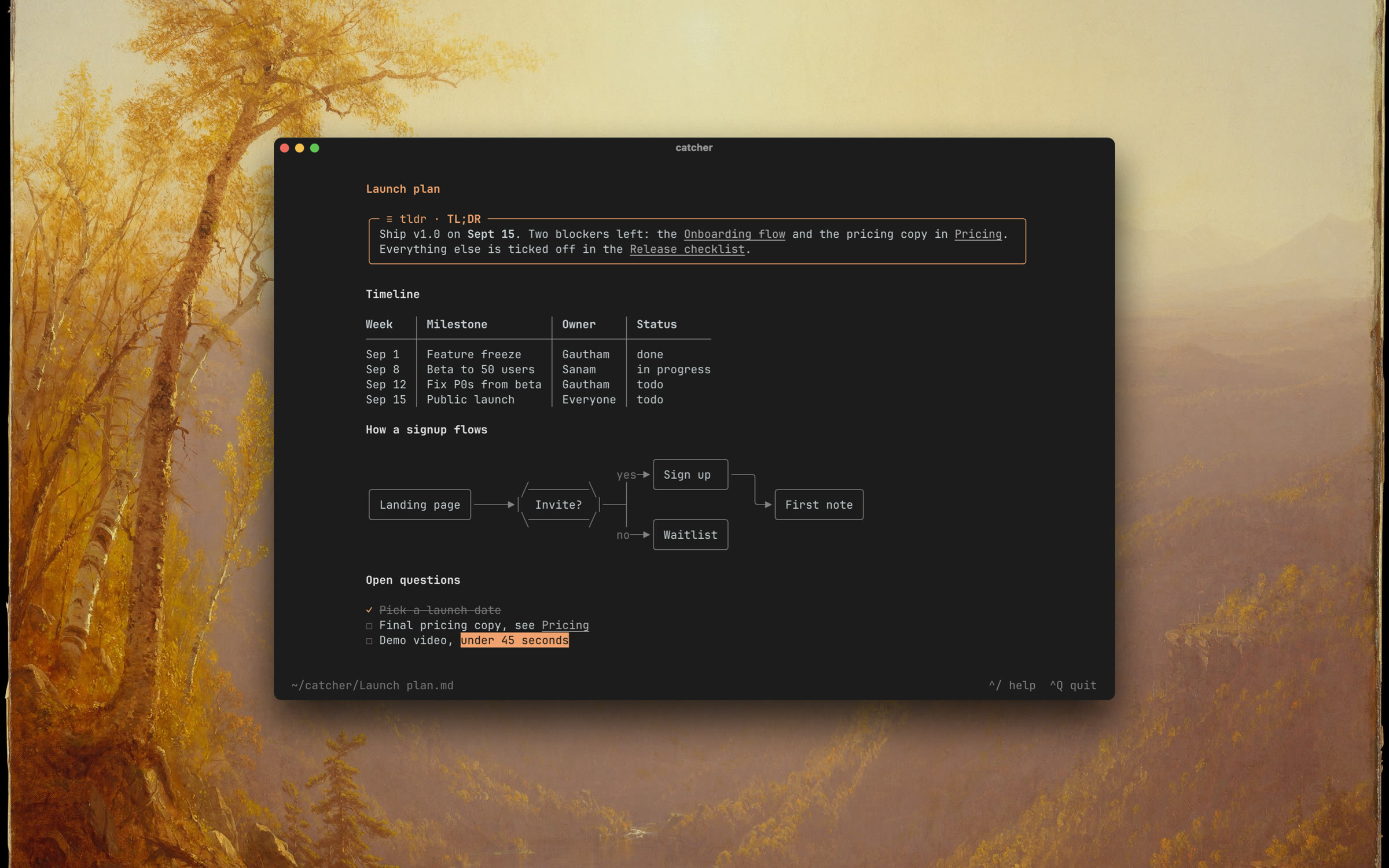Click the owner cell 'Sanam'
Viewport: 1389px width, 868px height.
(x=579, y=370)
